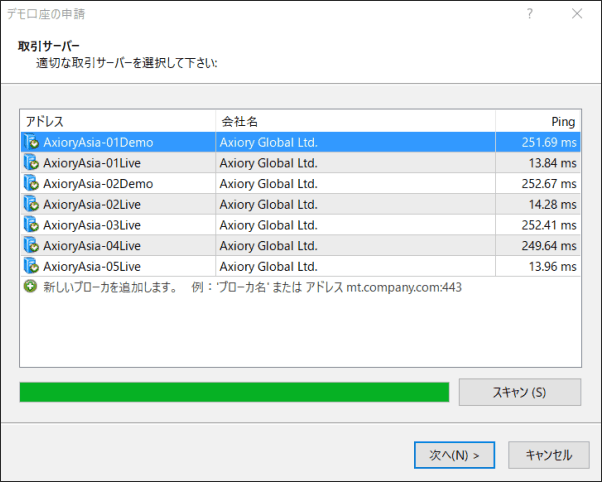Click the server icon beside AxioryAsia-02Live
Viewport: 602px width, 482px height.
pyautogui.click(x=31, y=204)
